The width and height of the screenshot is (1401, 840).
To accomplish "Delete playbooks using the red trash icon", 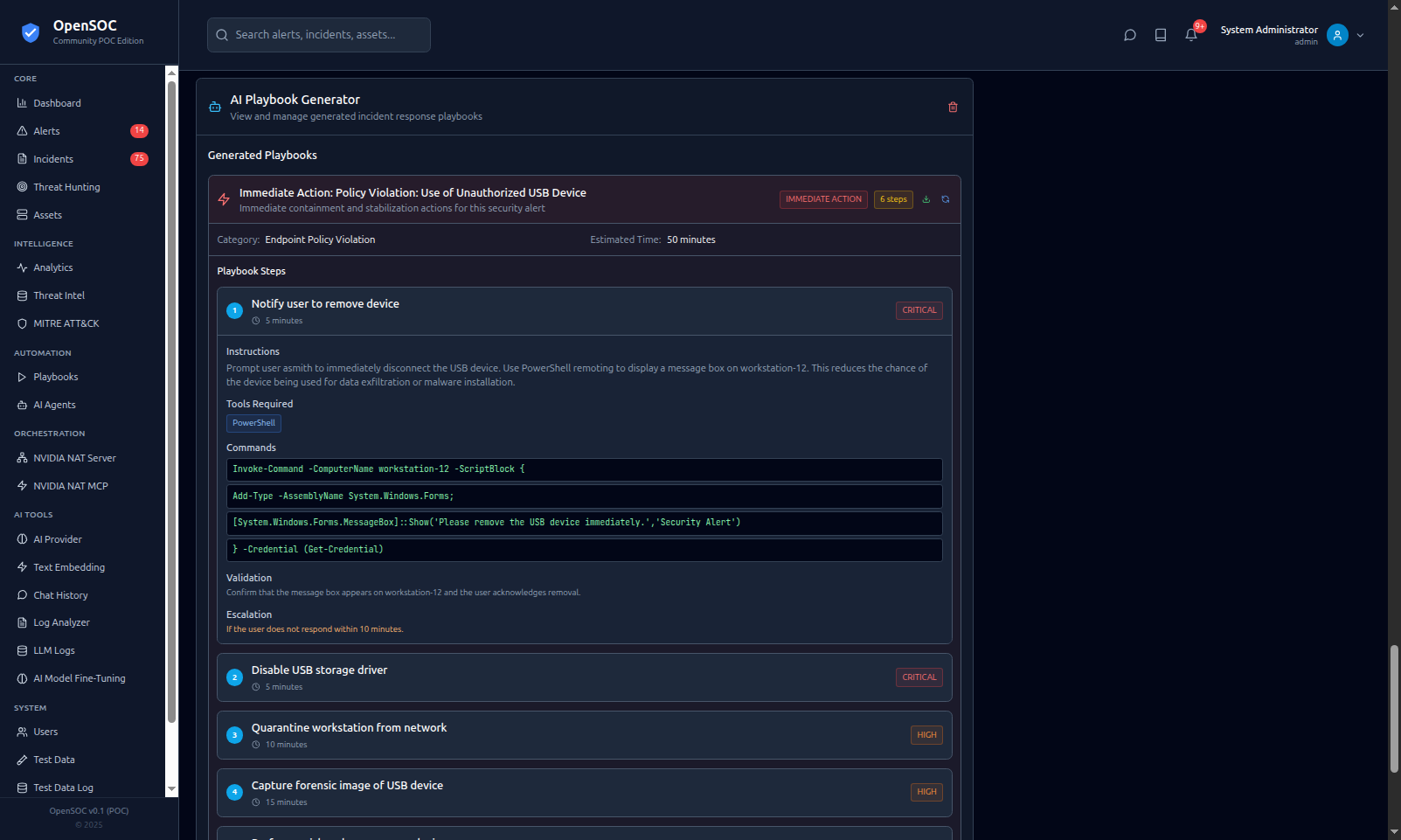I will point(953,107).
